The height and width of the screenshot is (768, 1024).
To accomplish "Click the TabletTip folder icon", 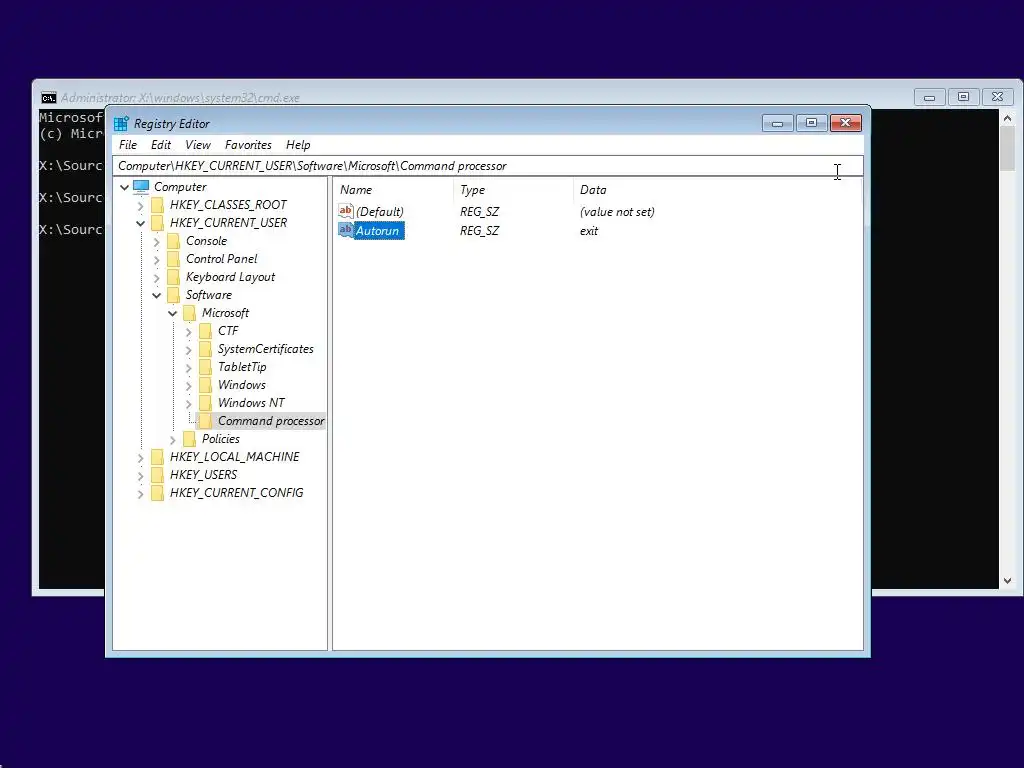I will pos(206,366).
